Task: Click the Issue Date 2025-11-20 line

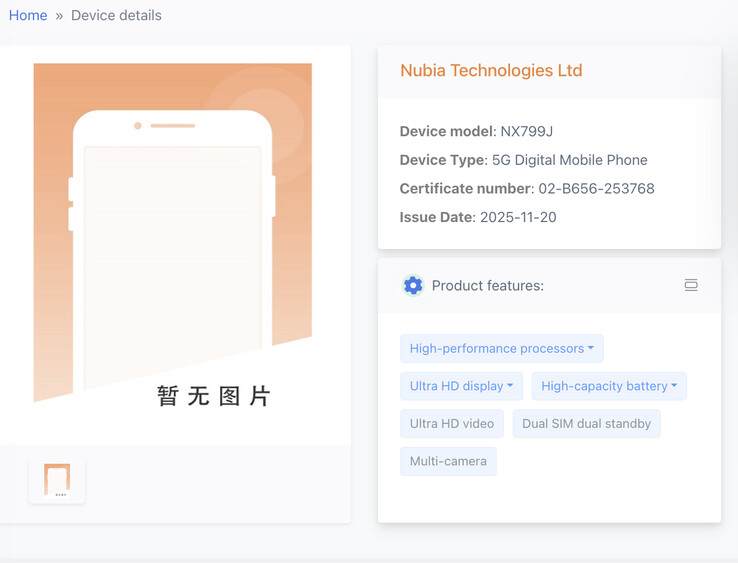Action: (x=478, y=217)
